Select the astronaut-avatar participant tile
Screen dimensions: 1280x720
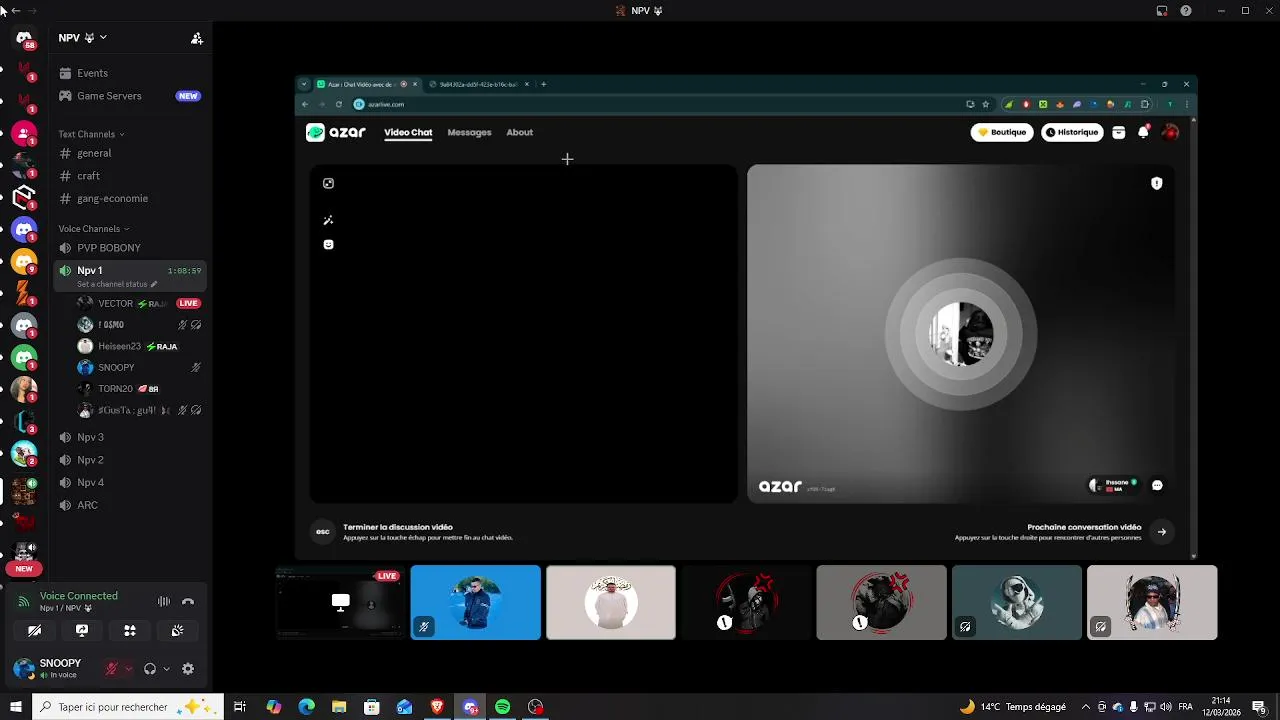(x=1016, y=602)
